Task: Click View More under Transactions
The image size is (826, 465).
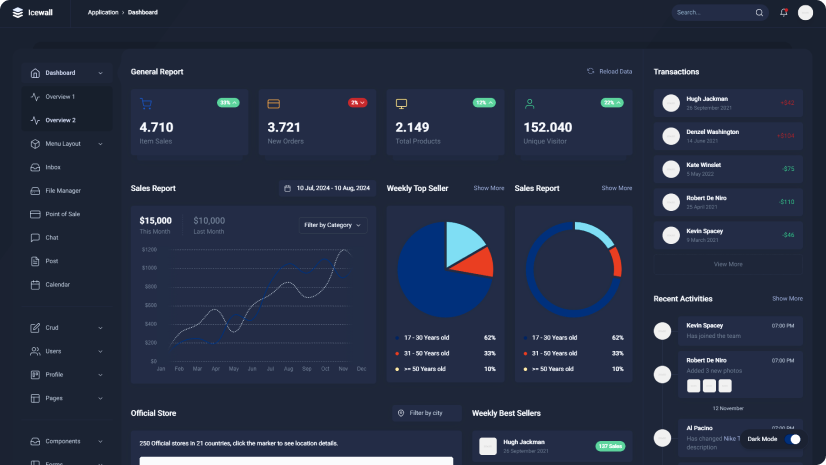Action: click(727, 264)
